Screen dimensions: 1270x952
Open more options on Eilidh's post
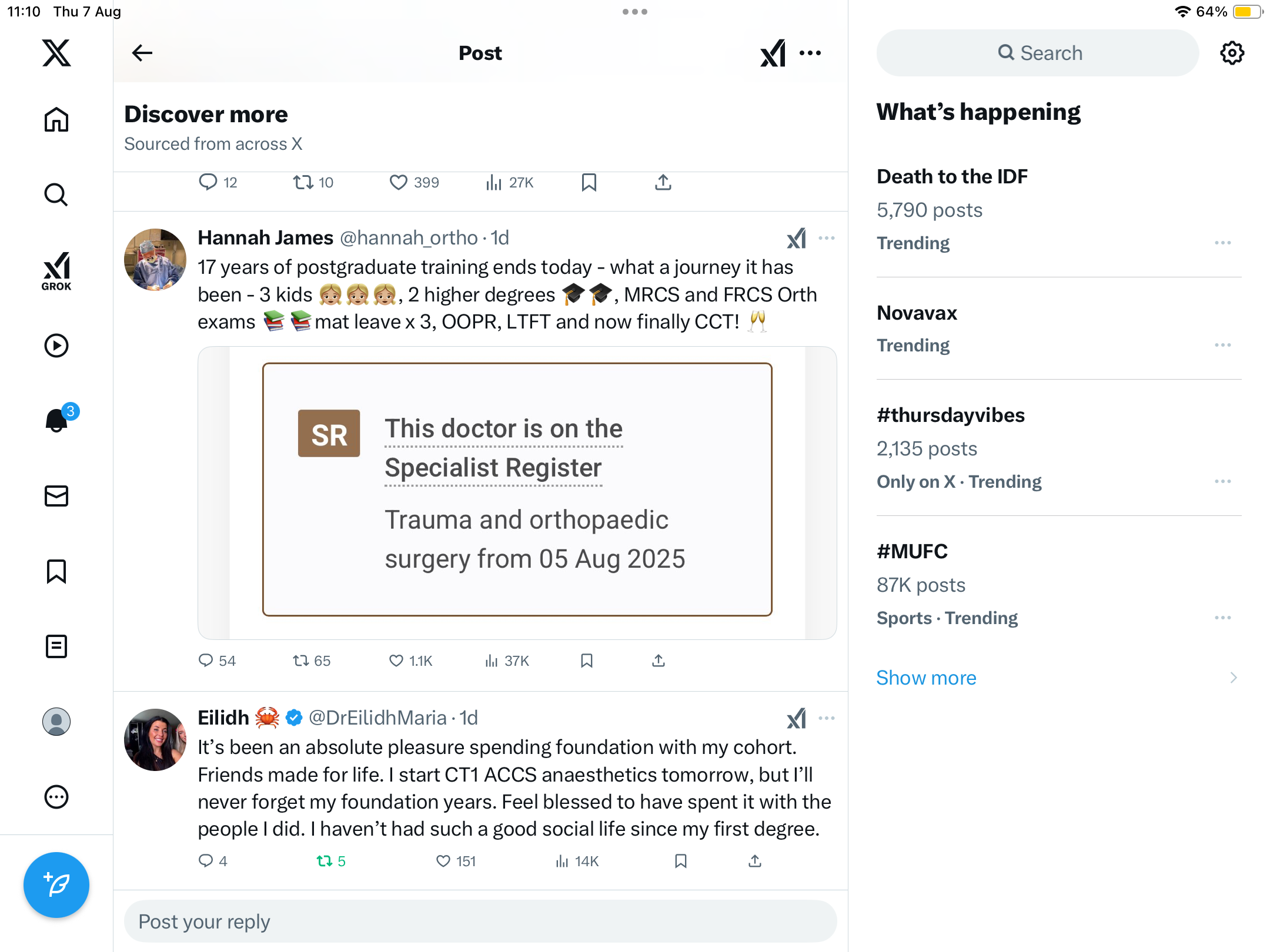coord(827,718)
